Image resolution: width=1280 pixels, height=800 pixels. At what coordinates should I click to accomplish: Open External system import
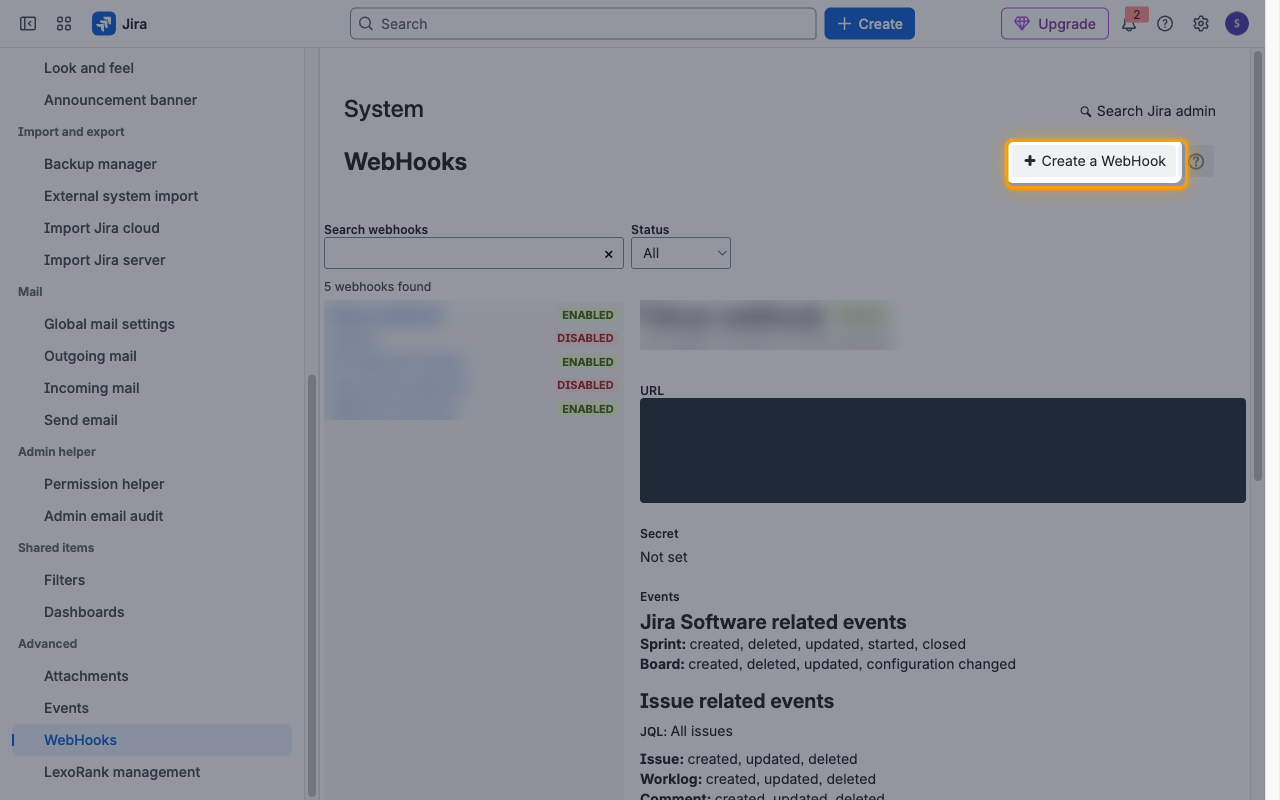(x=121, y=196)
